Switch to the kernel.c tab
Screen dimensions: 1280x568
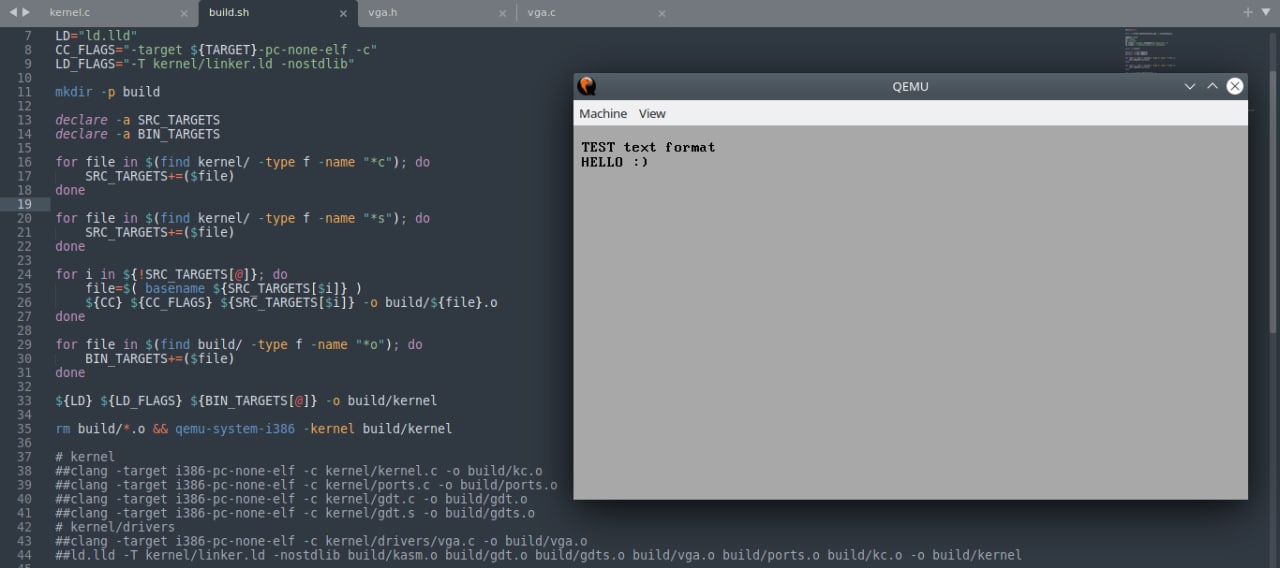coord(70,13)
